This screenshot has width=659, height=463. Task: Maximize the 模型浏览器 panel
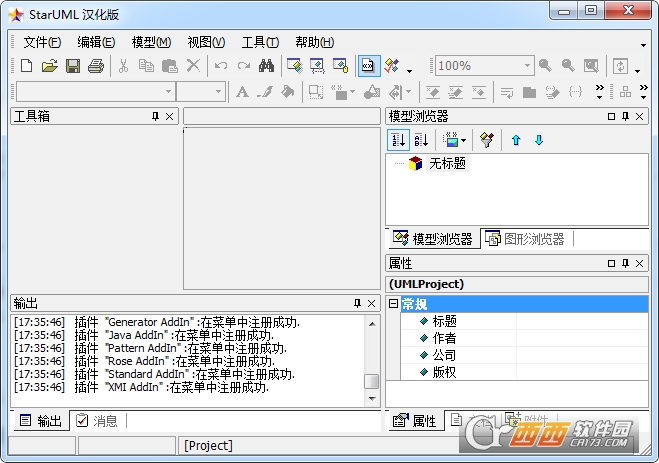tap(612, 116)
